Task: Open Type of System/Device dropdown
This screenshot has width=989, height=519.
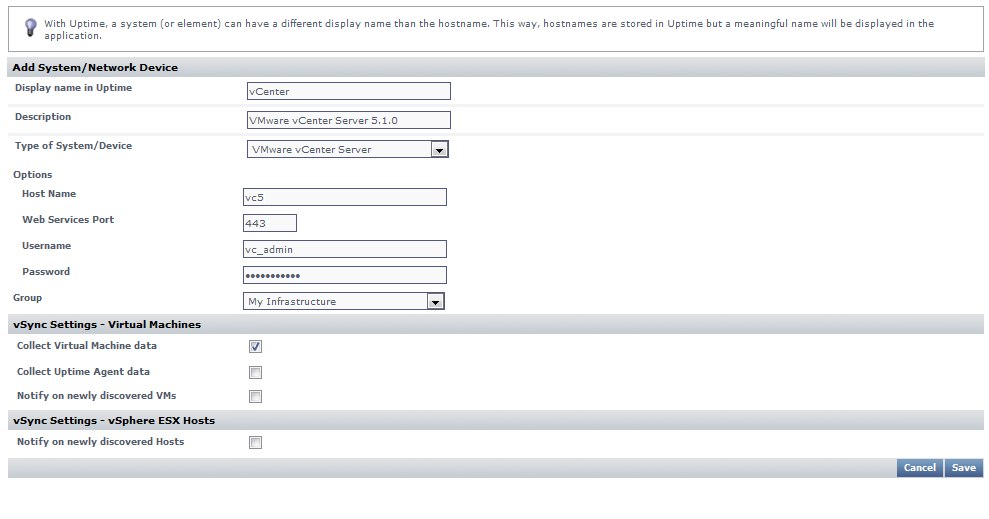Action: [438, 150]
